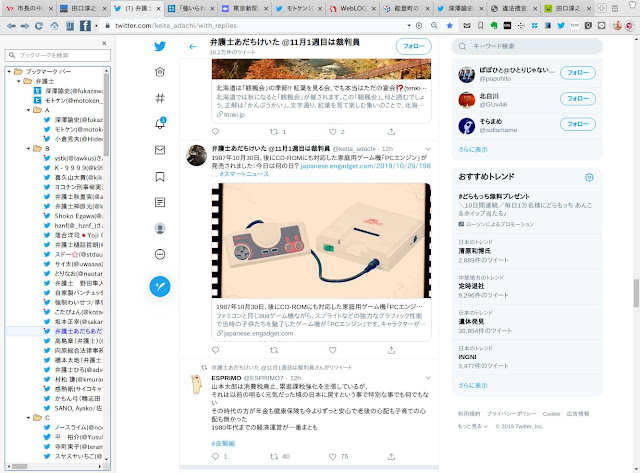Like the ESPRIMO tweet with 75 likes
The height and width of the screenshot is (473, 640).
pos(333,457)
